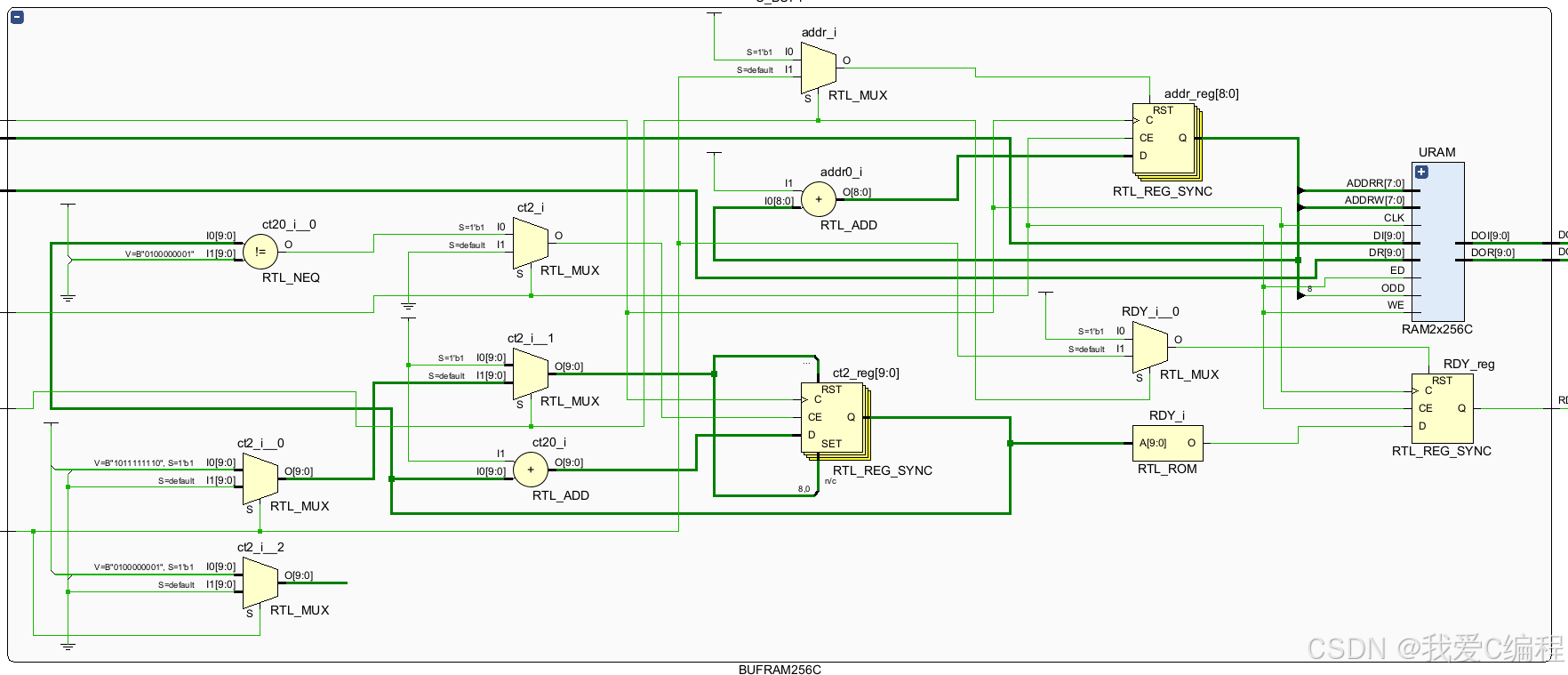Click the ground symbol below ct20_i__0 input
Viewport: 1568px width, 675px height.
[68, 298]
